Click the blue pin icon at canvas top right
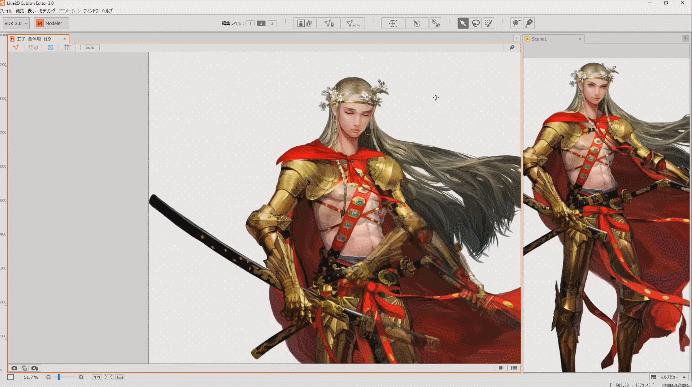692x387 pixels. click(512, 47)
